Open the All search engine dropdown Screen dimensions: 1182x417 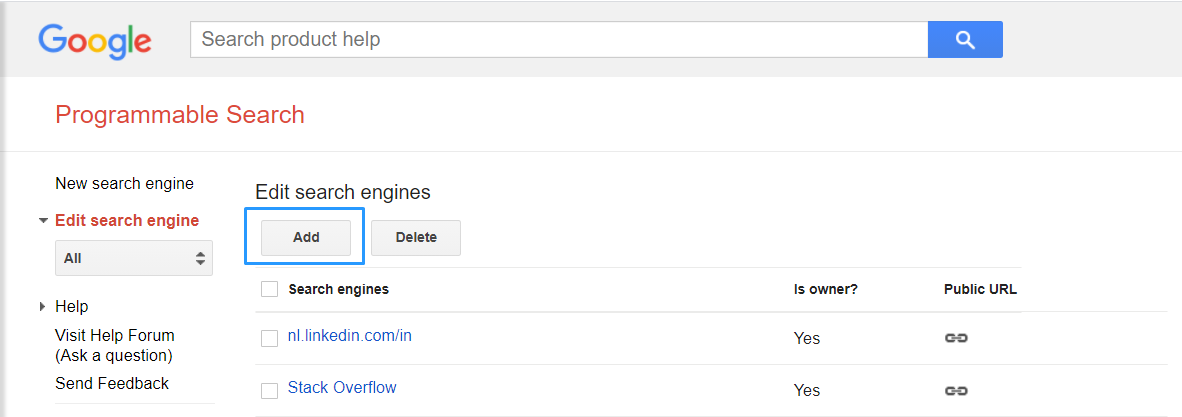click(x=133, y=258)
